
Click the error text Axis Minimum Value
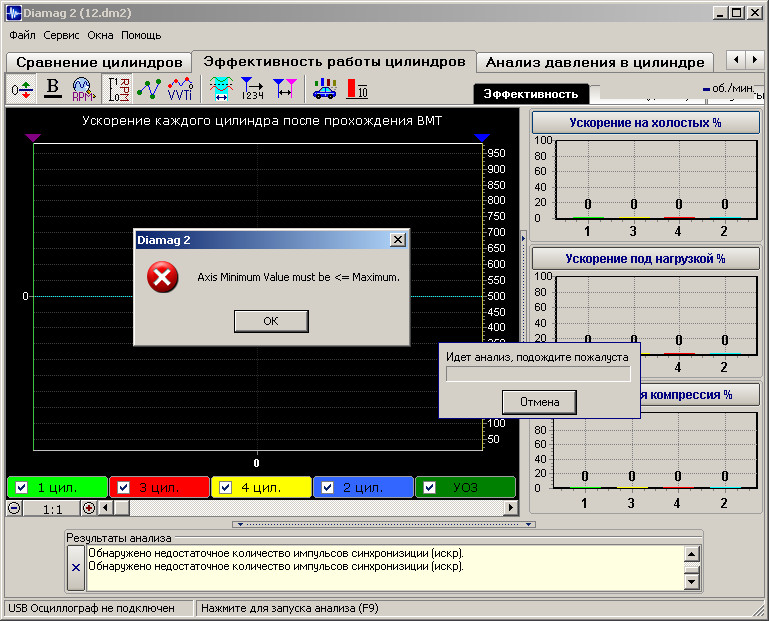299,277
